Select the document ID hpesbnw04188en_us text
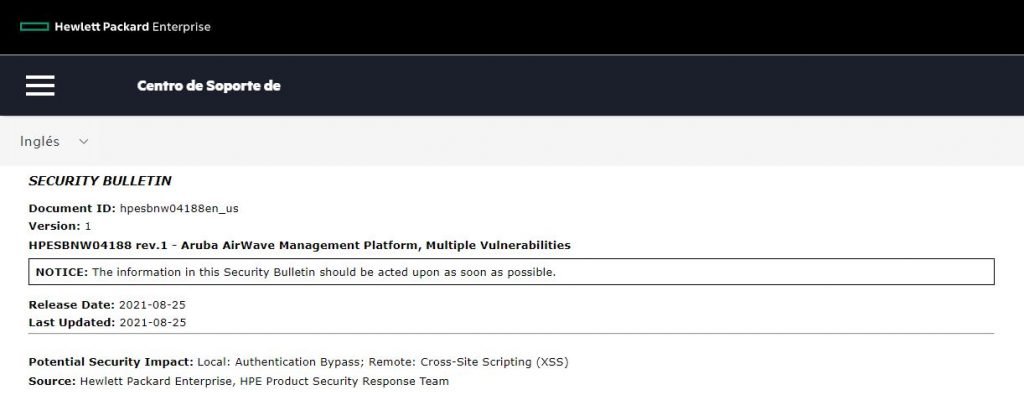1024x395 pixels. pos(179,209)
